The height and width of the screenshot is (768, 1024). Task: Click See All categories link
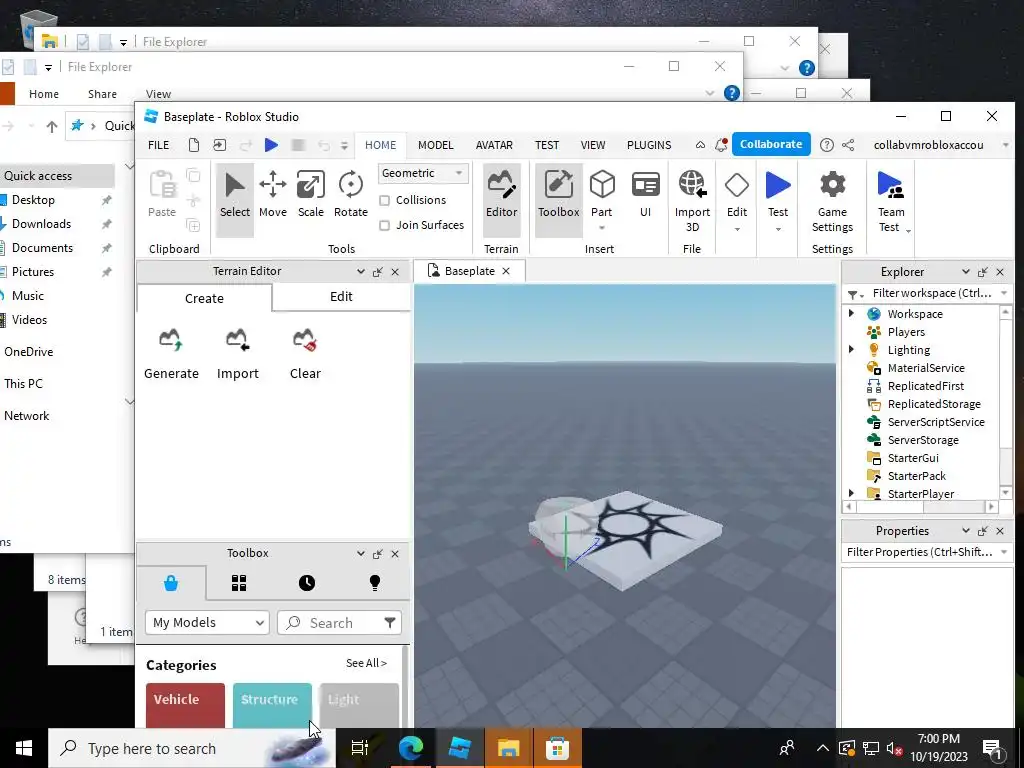click(366, 663)
